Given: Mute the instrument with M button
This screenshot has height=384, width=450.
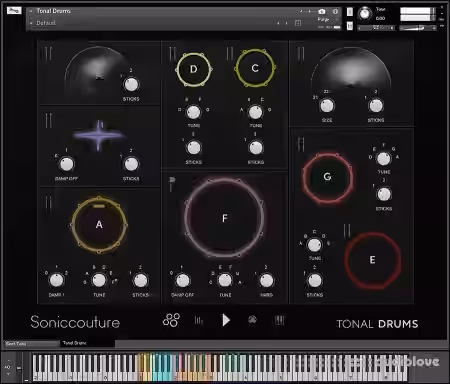Looking at the screenshot, I should click(350, 26).
